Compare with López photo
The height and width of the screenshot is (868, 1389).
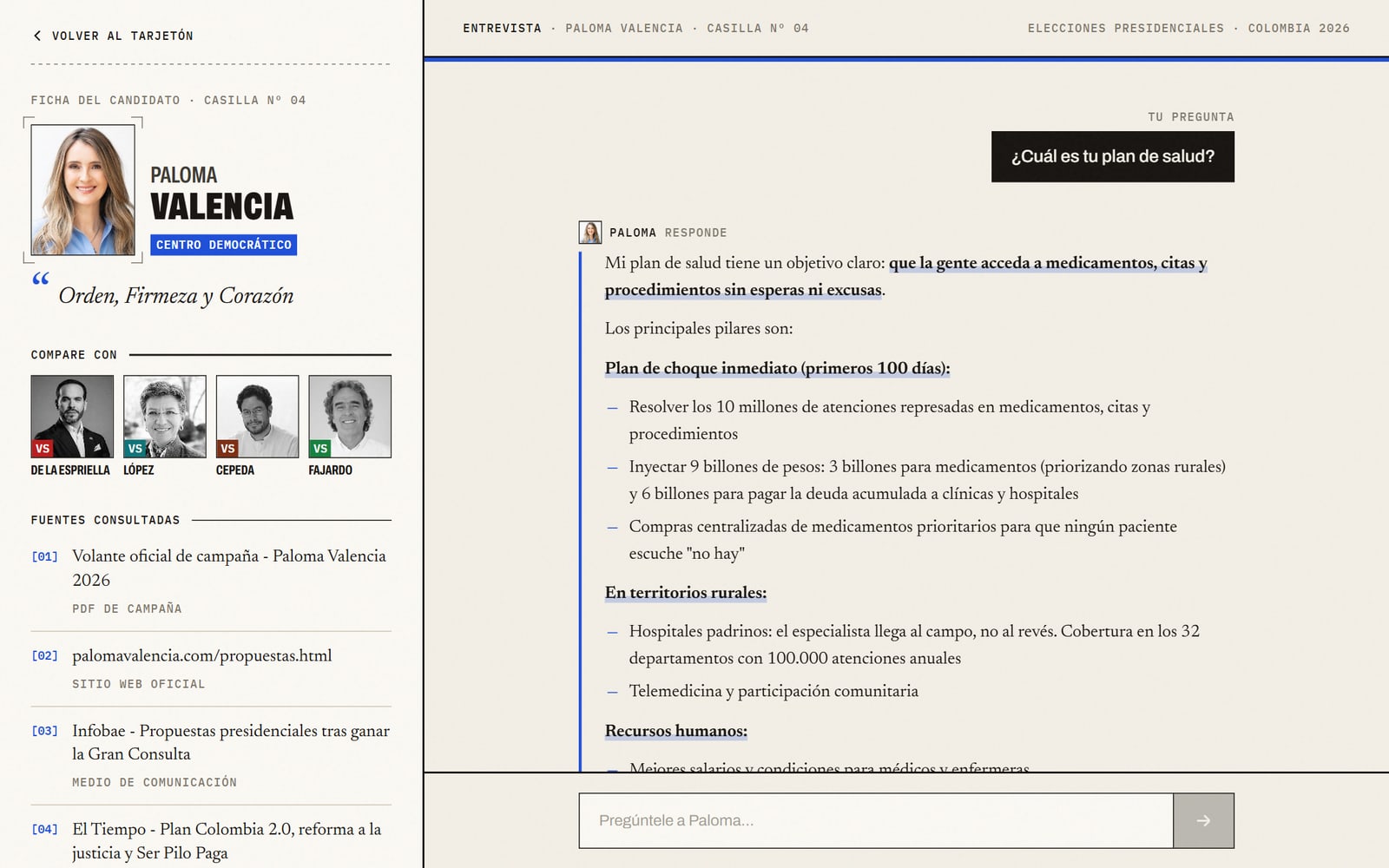(165, 416)
